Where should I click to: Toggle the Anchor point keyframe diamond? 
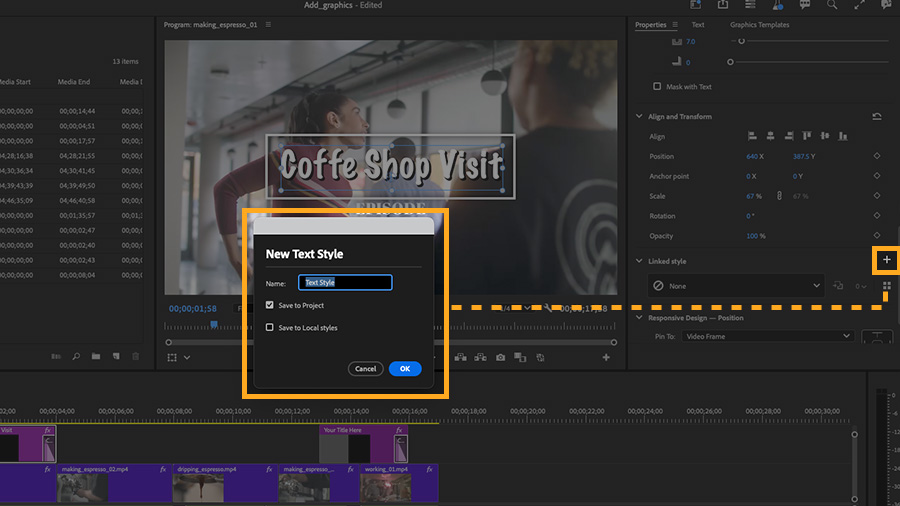(x=876, y=176)
